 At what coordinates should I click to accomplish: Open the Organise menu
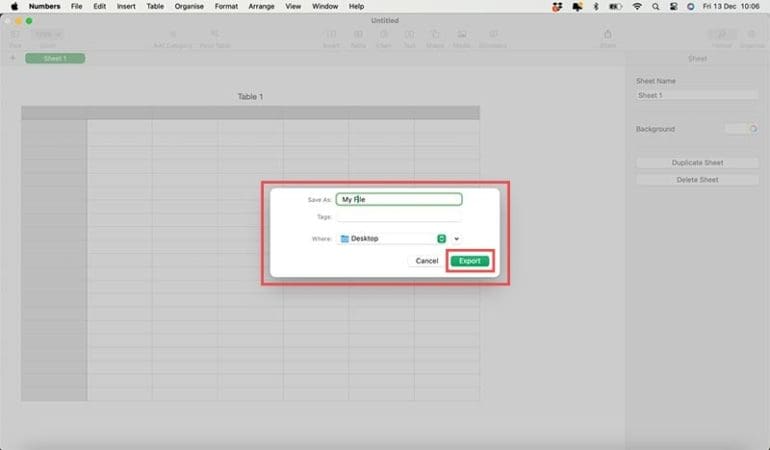(189, 6)
